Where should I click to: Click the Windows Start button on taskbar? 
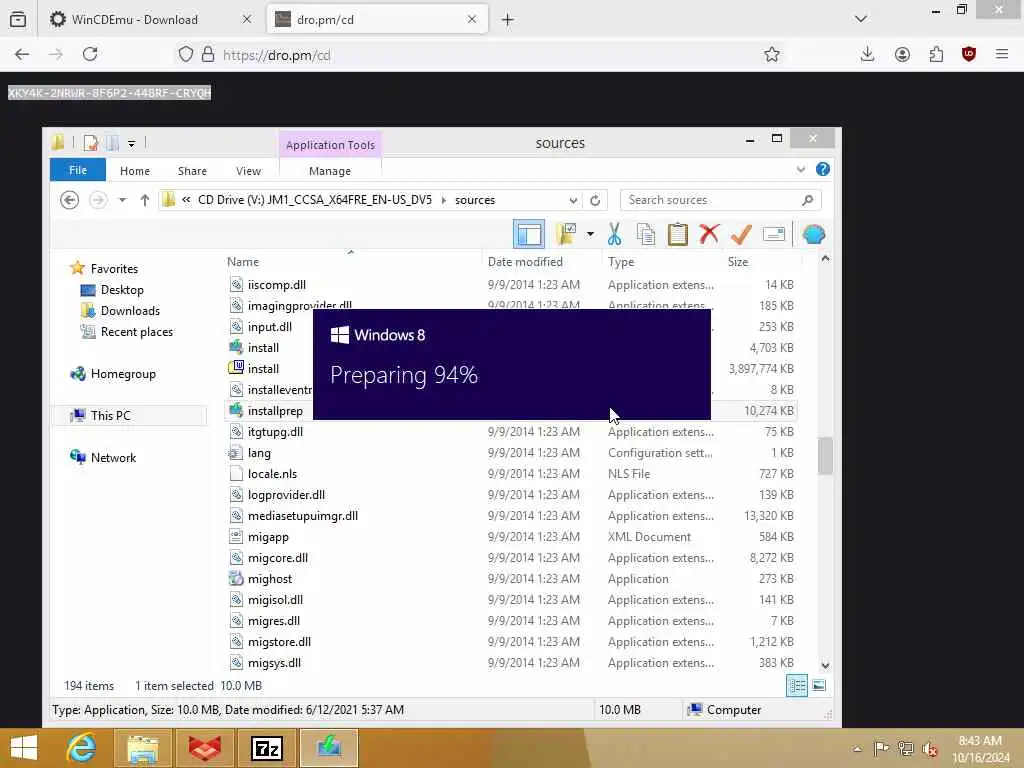24,748
